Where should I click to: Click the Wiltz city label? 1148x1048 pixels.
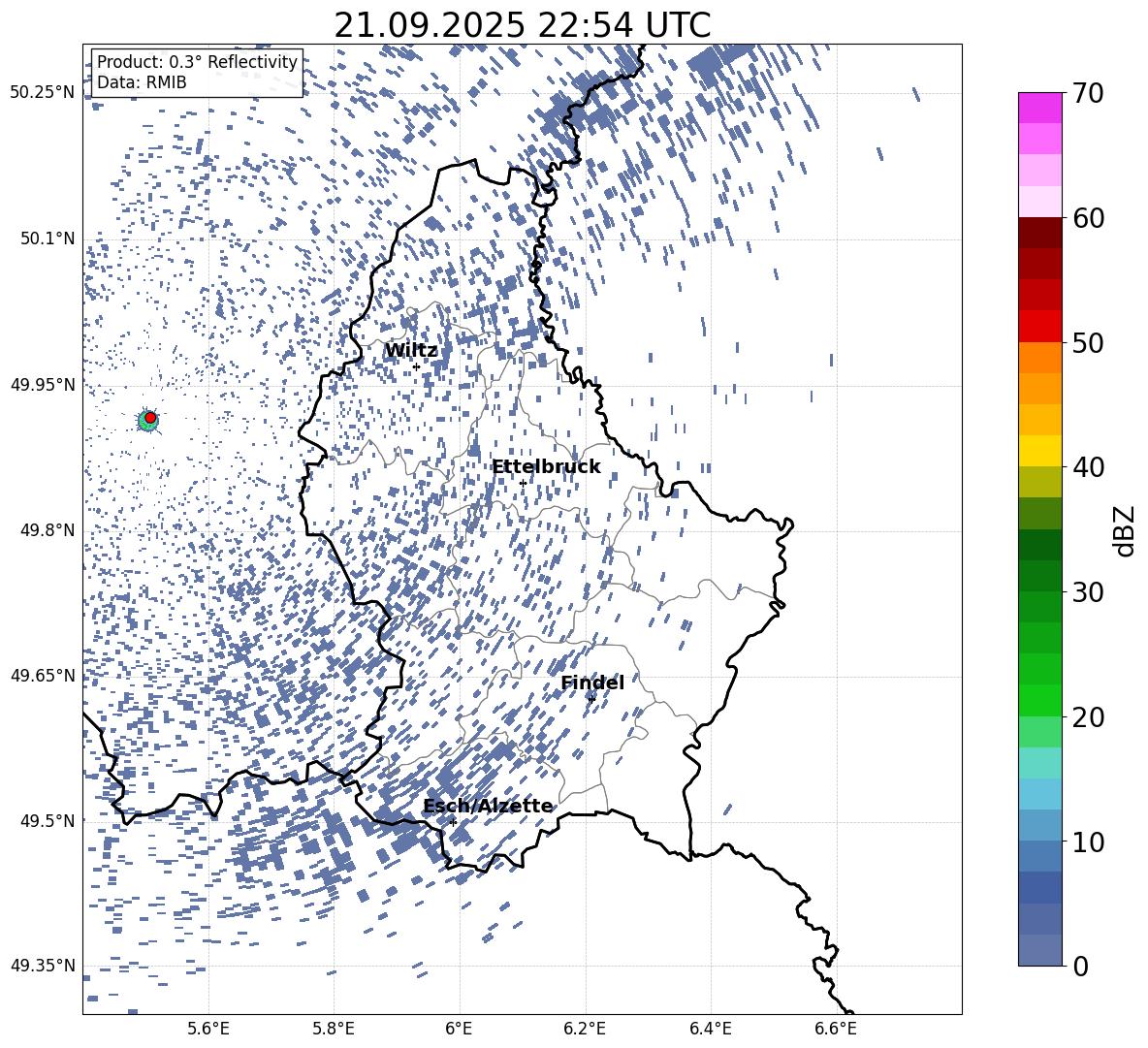pyautogui.click(x=411, y=351)
